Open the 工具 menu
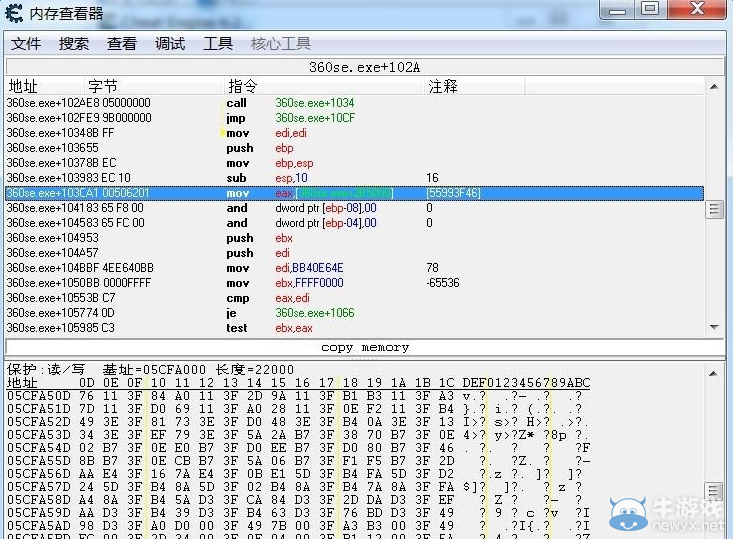The height and width of the screenshot is (539, 733). tap(218, 44)
